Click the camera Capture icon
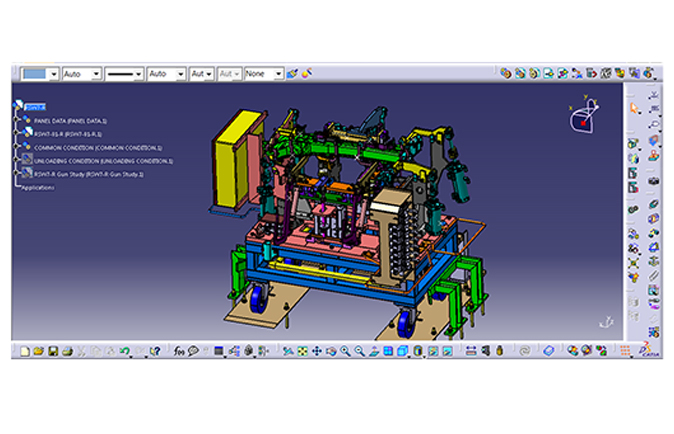The image size is (674, 434). (654, 181)
